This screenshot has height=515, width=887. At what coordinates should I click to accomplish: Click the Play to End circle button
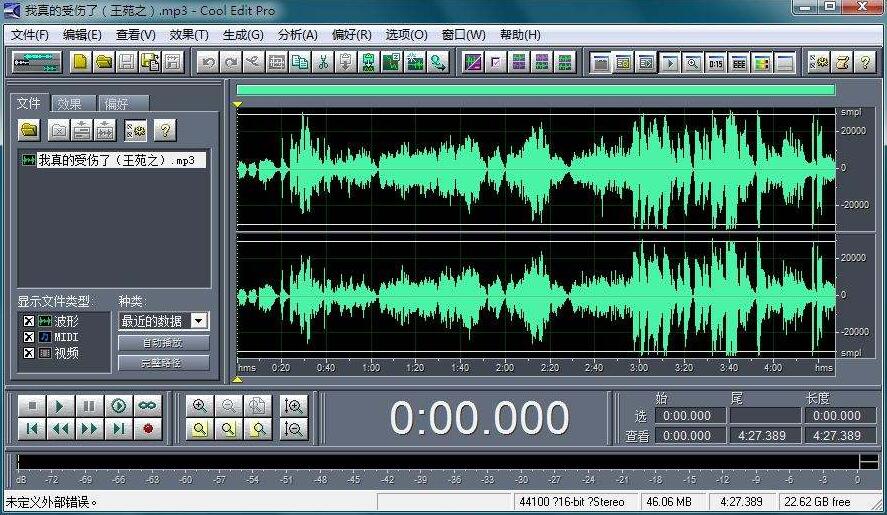tap(118, 405)
